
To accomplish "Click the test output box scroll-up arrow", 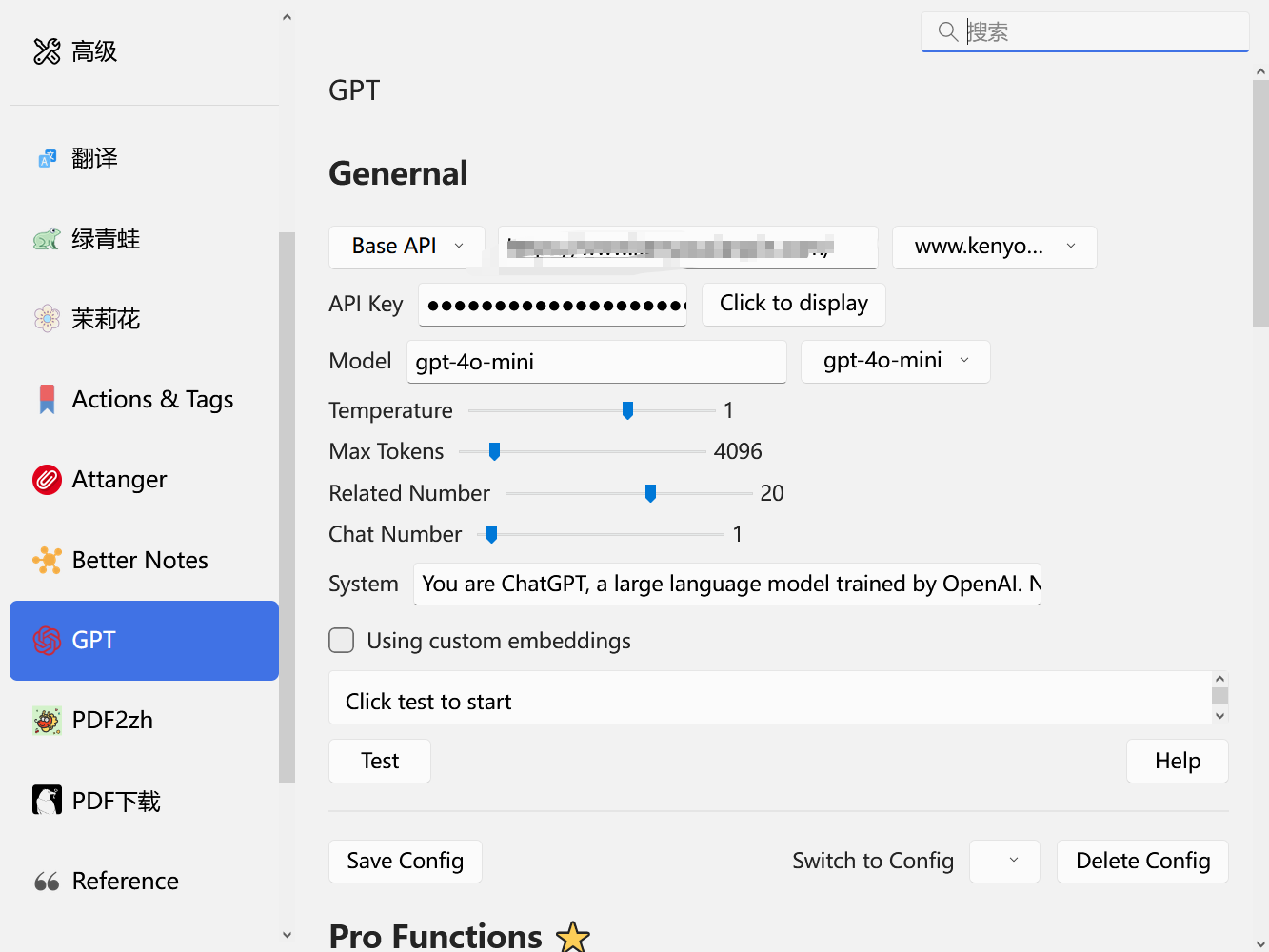I will coord(1219,679).
